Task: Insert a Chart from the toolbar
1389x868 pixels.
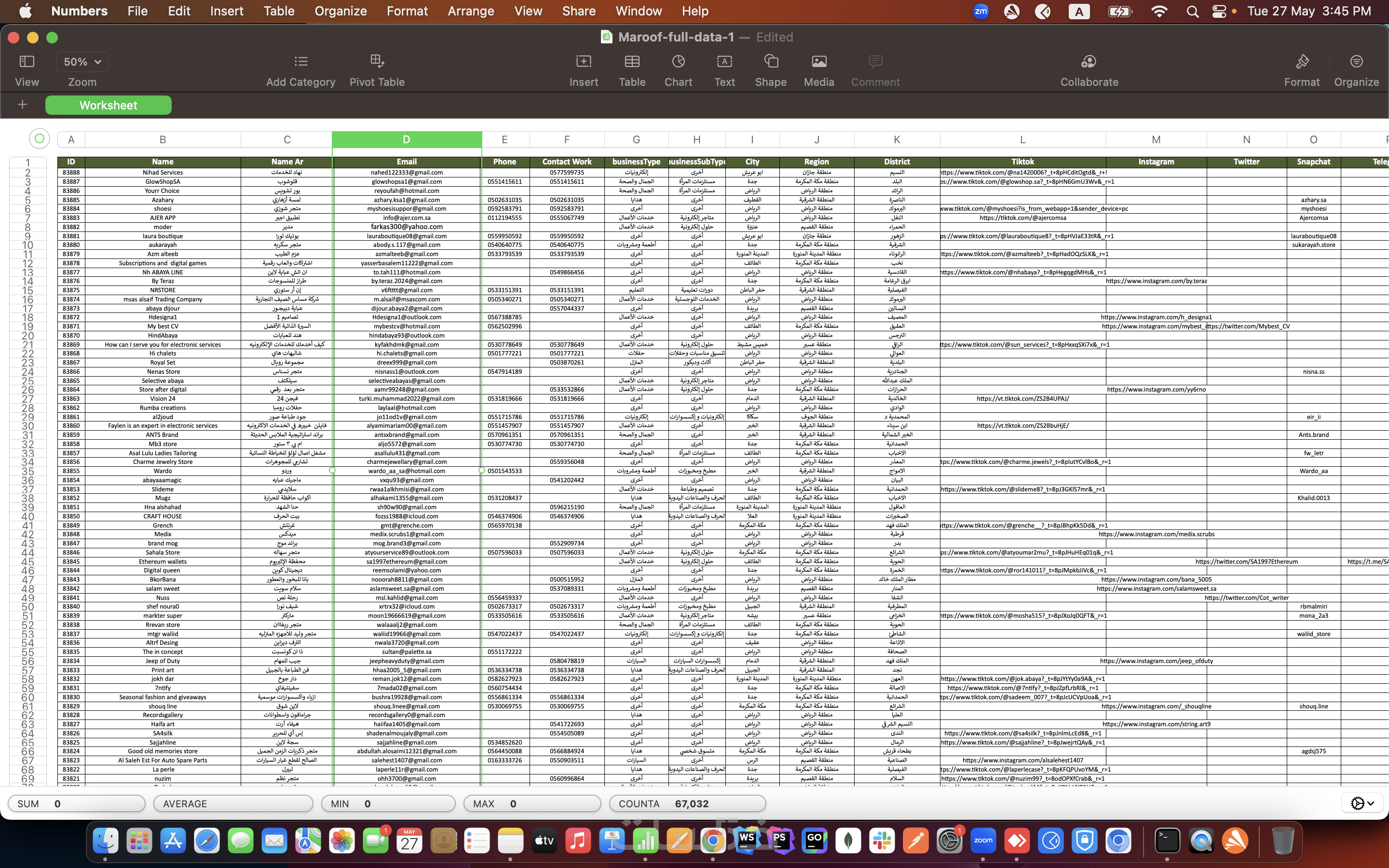Action: [678, 61]
